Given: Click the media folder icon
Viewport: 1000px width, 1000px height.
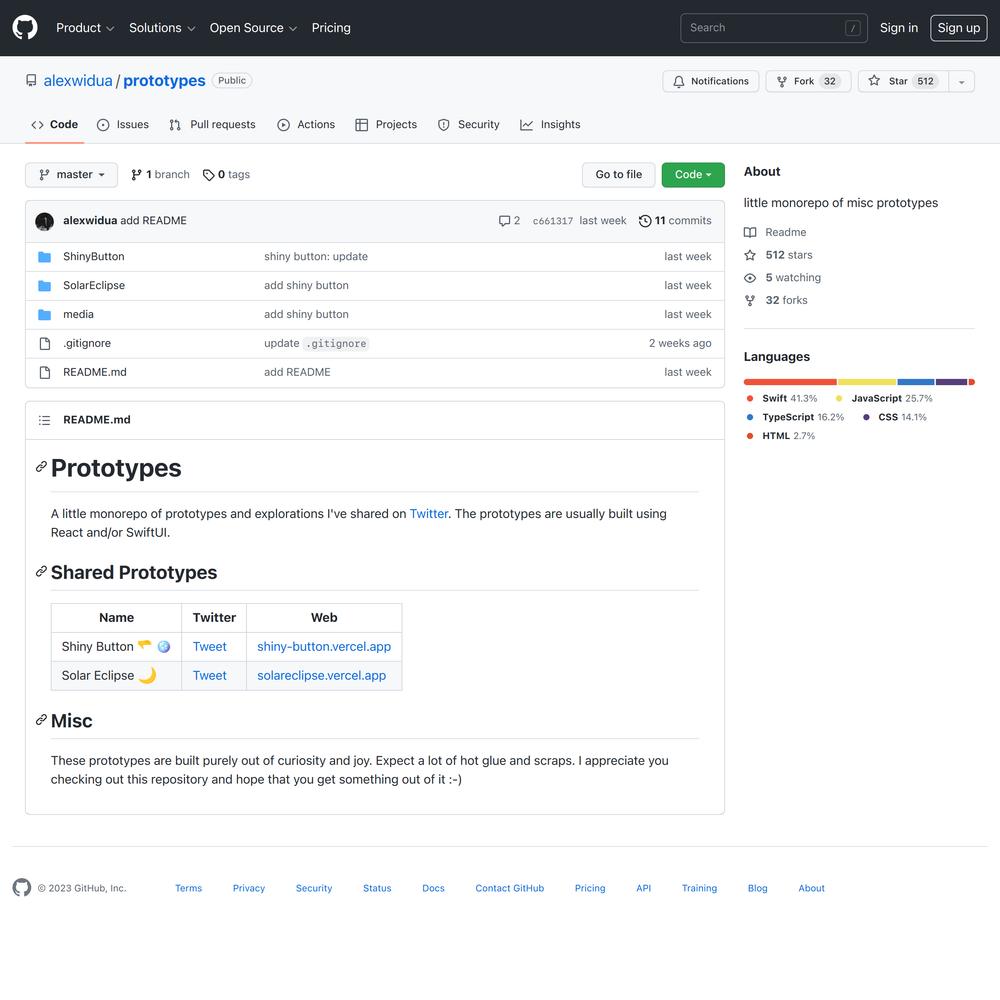Looking at the screenshot, I should pos(45,314).
